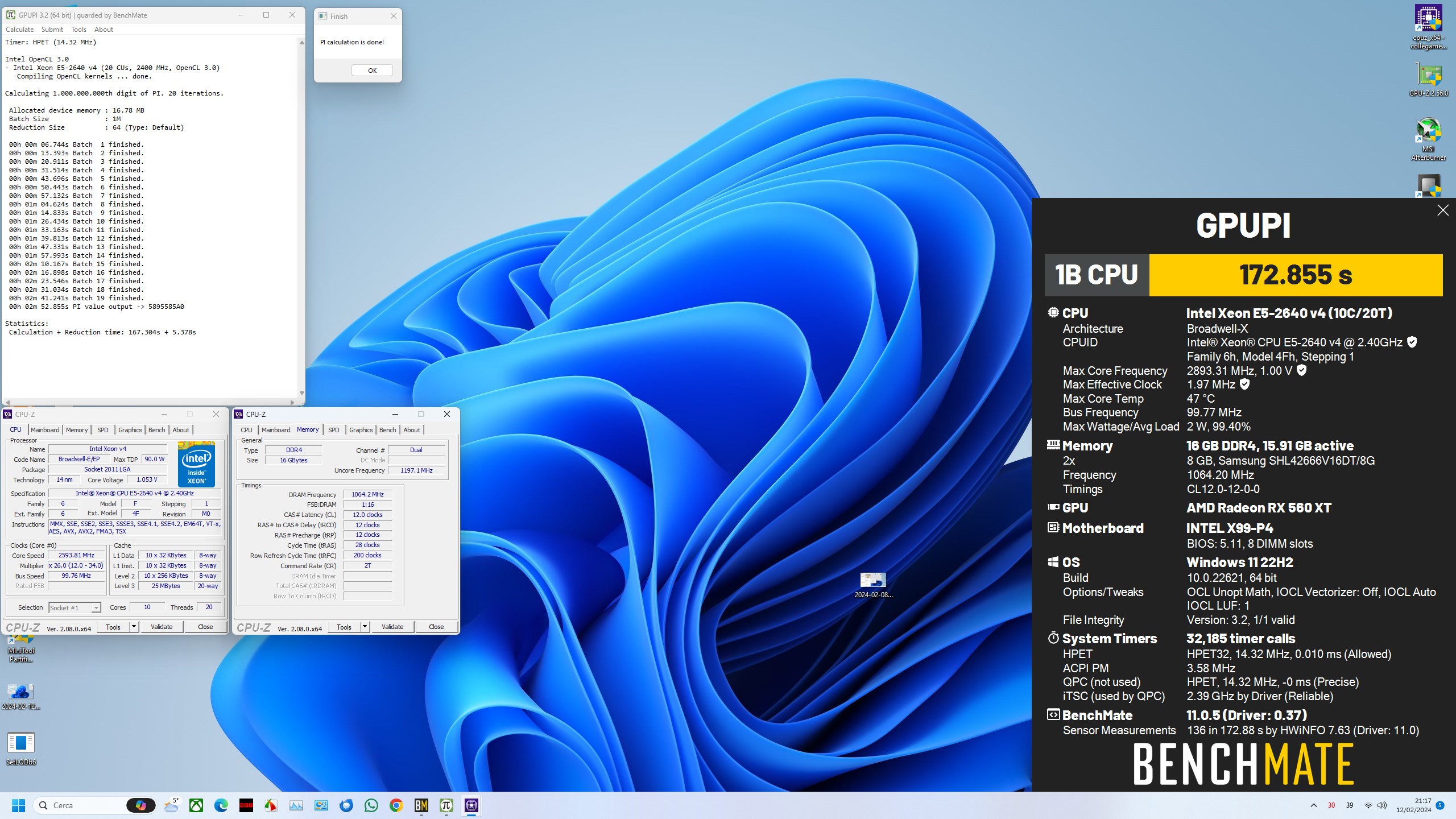Click OK in the Finish dialog
The width and height of the screenshot is (1456, 819).
(372, 71)
